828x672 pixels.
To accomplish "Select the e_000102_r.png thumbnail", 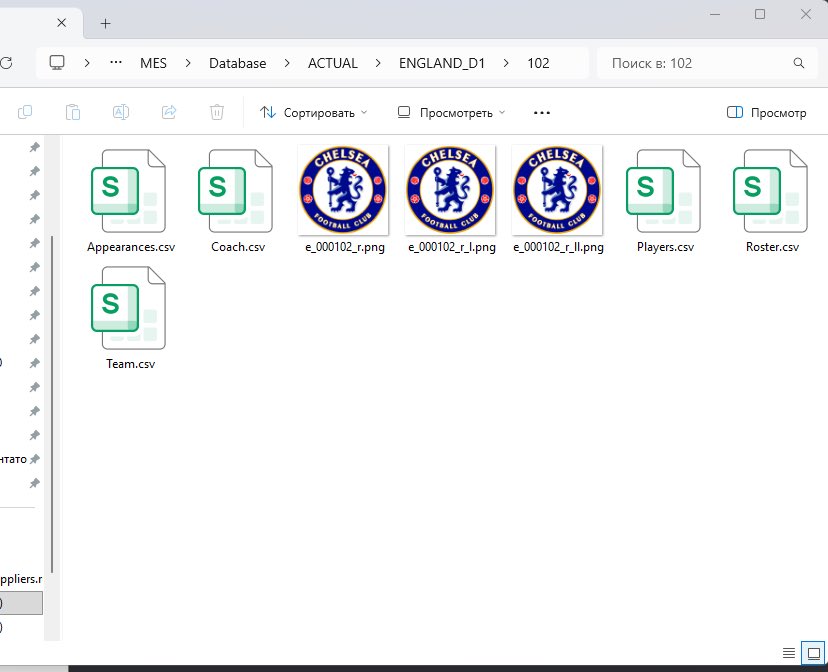I will click(343, 190).
